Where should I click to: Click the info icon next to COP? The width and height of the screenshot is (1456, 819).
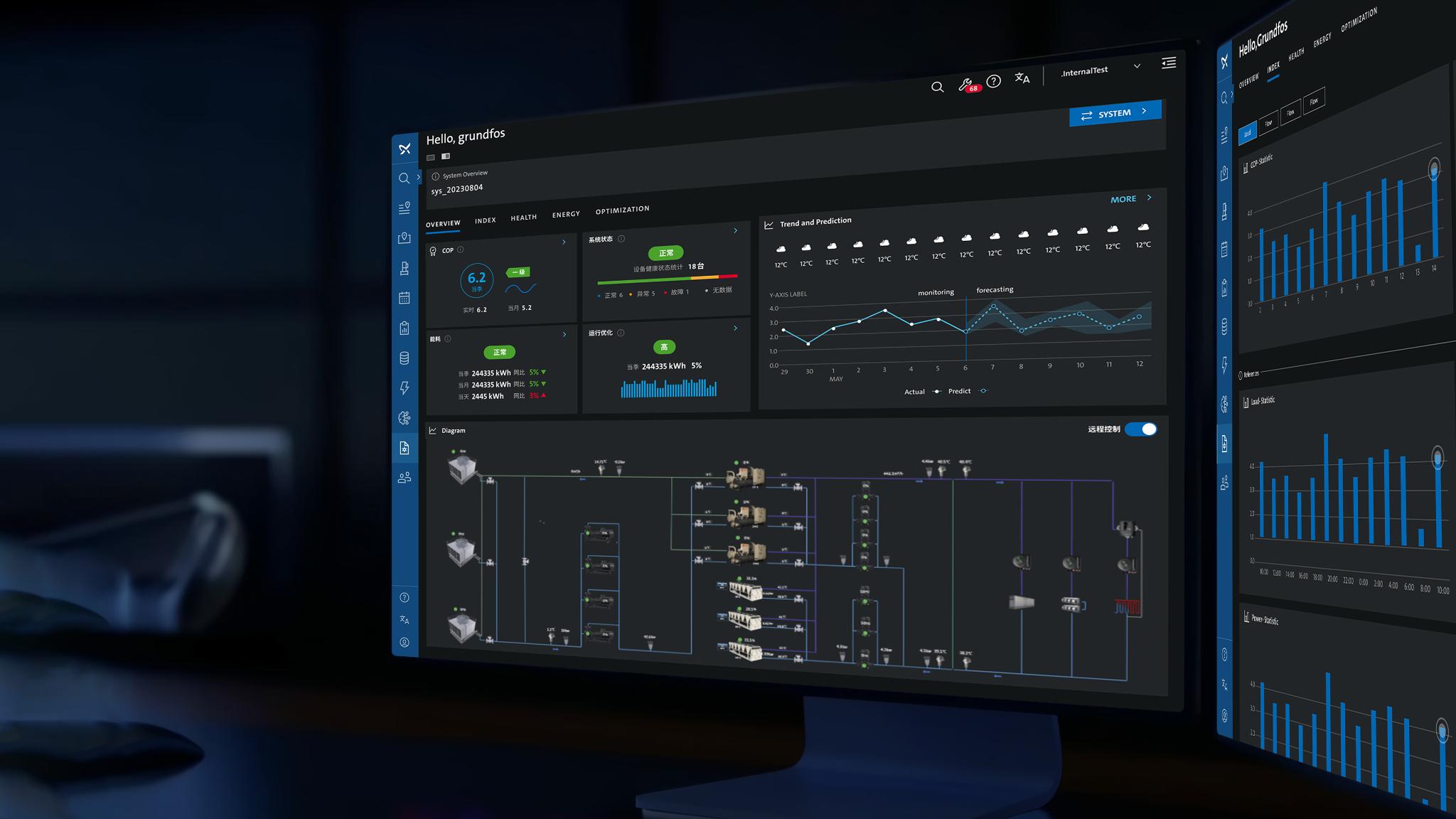(461, 250)
